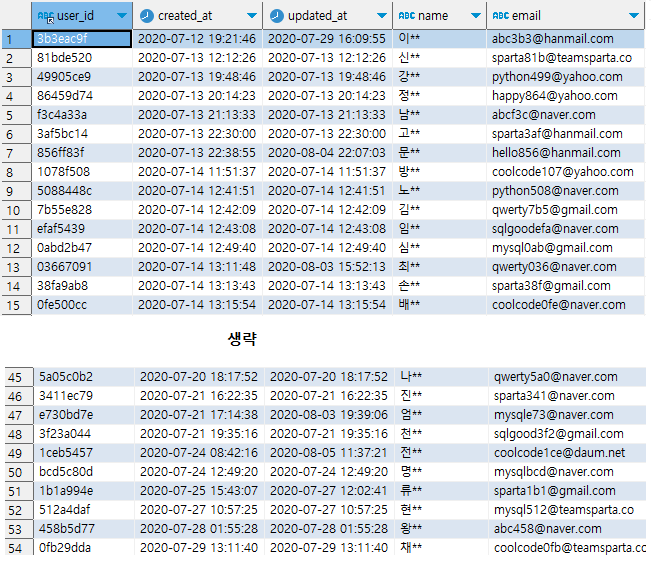Click email cell abcf3c@naver.com
651x562 pixels.
pos(565,115)
